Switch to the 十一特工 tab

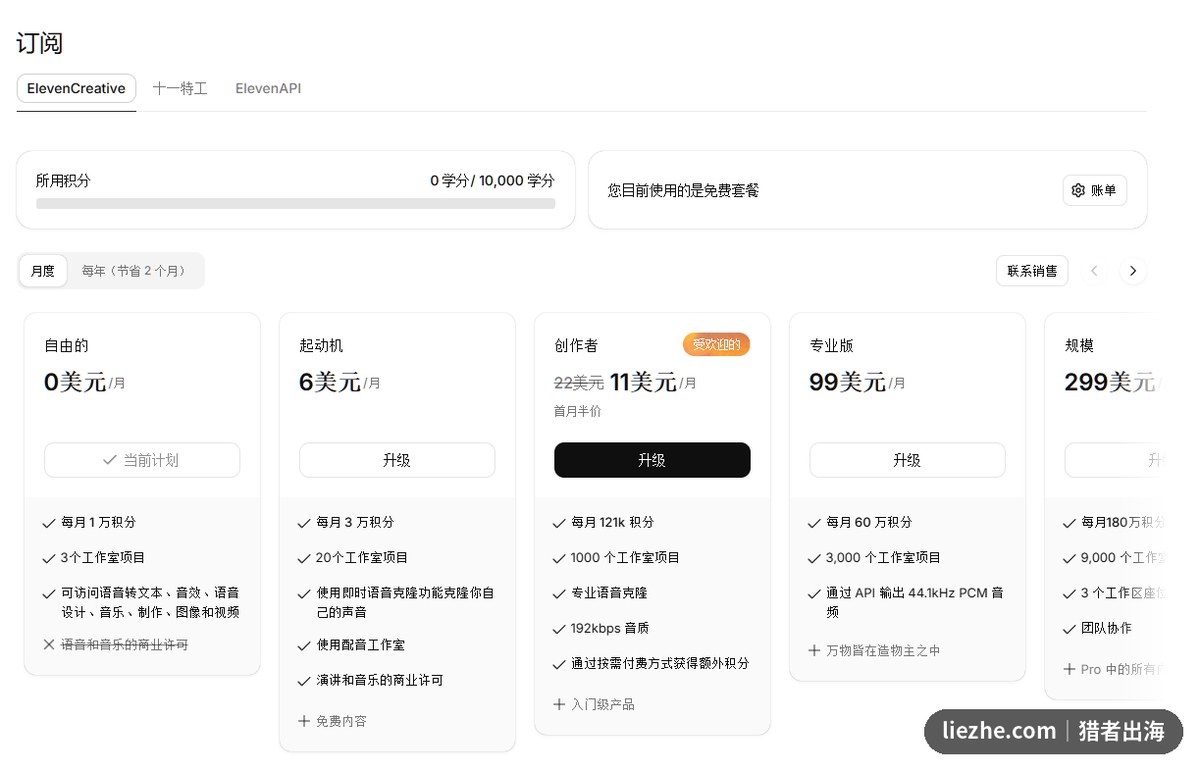click(x=180, y=88)
